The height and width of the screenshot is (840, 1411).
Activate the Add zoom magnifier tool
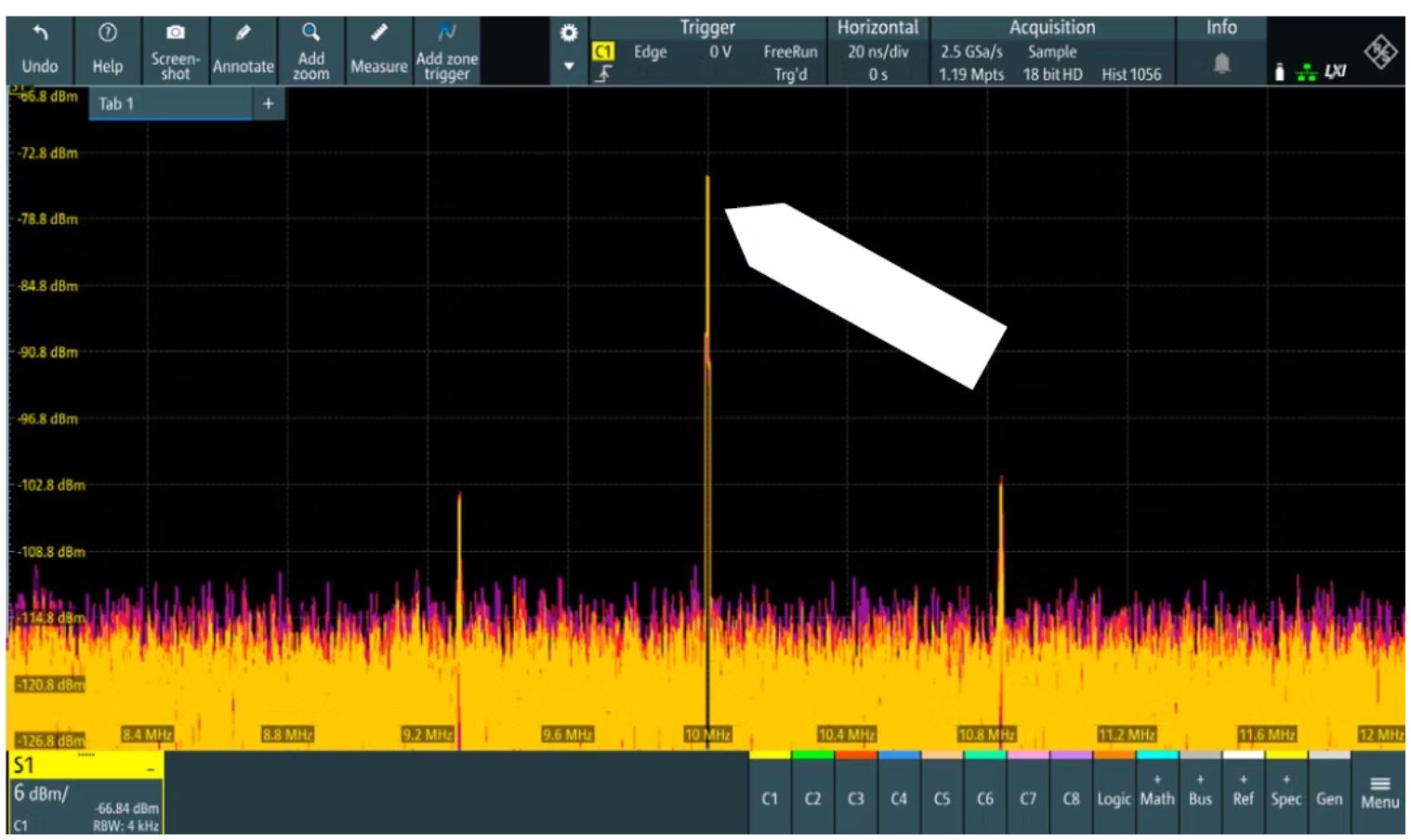(310, 33)
